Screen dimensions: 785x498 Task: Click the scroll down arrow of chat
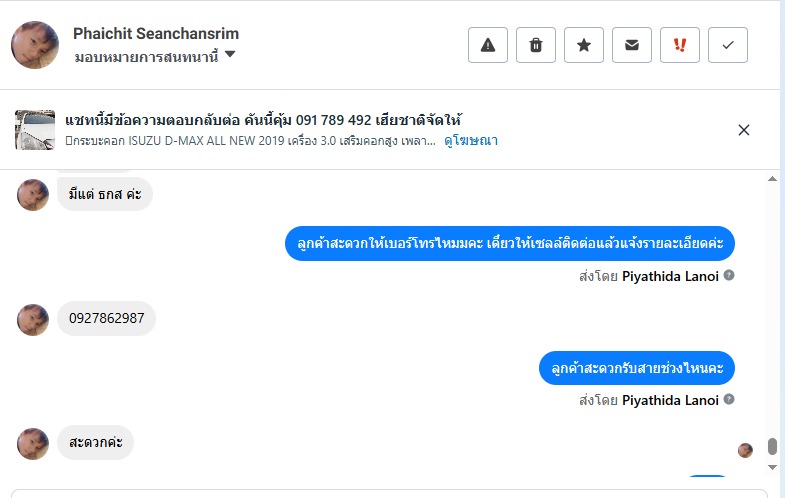772,466
